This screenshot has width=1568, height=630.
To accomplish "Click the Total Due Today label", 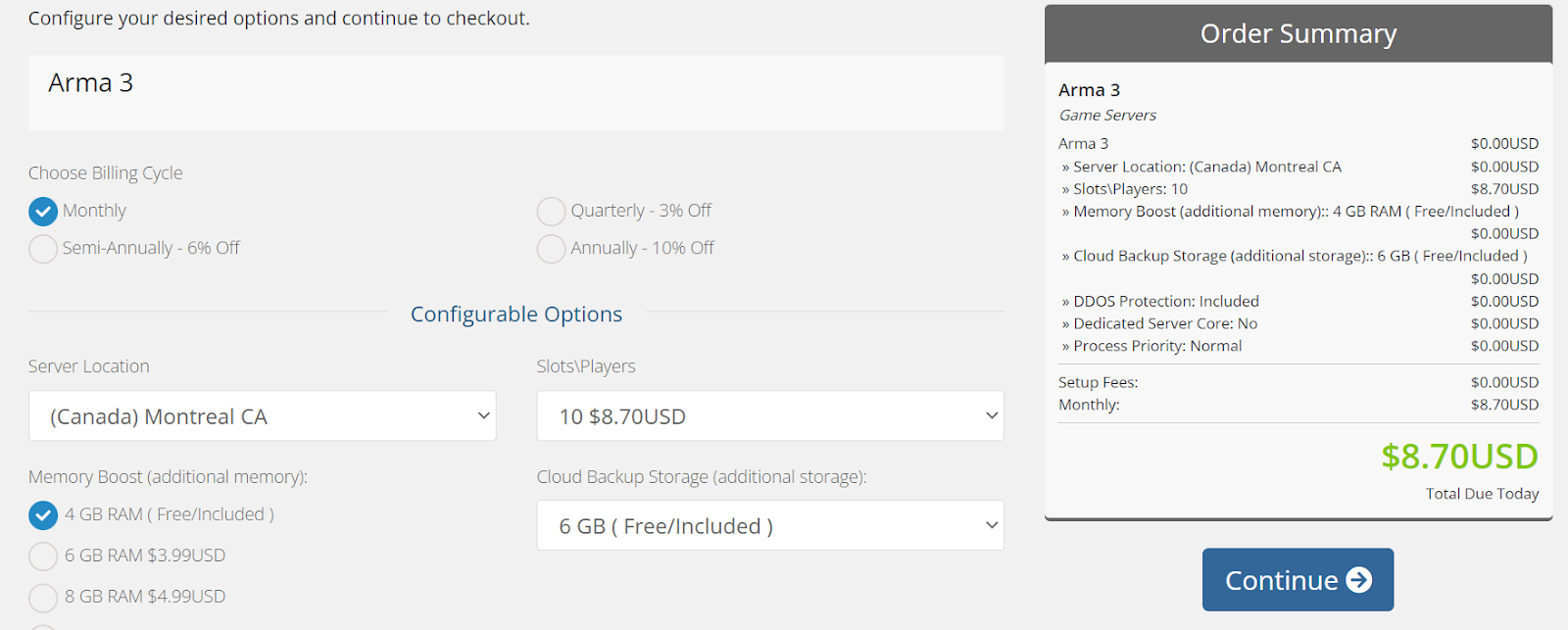I will (x=1482, y=494).
